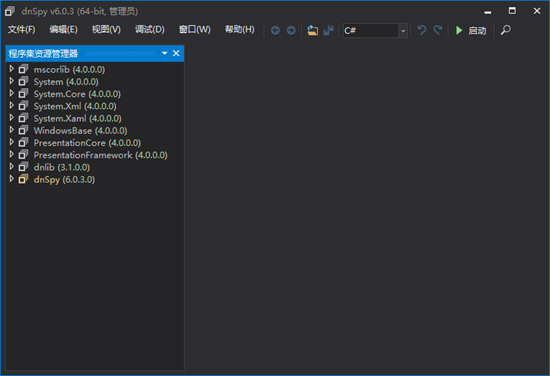550x376 pixels.
Task: Expand the PresentationFramework node
Action: point(12,154)
